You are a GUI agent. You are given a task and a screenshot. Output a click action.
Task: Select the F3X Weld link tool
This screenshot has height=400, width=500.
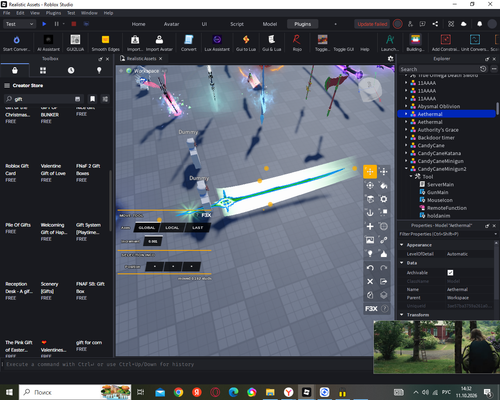(384, 240)
